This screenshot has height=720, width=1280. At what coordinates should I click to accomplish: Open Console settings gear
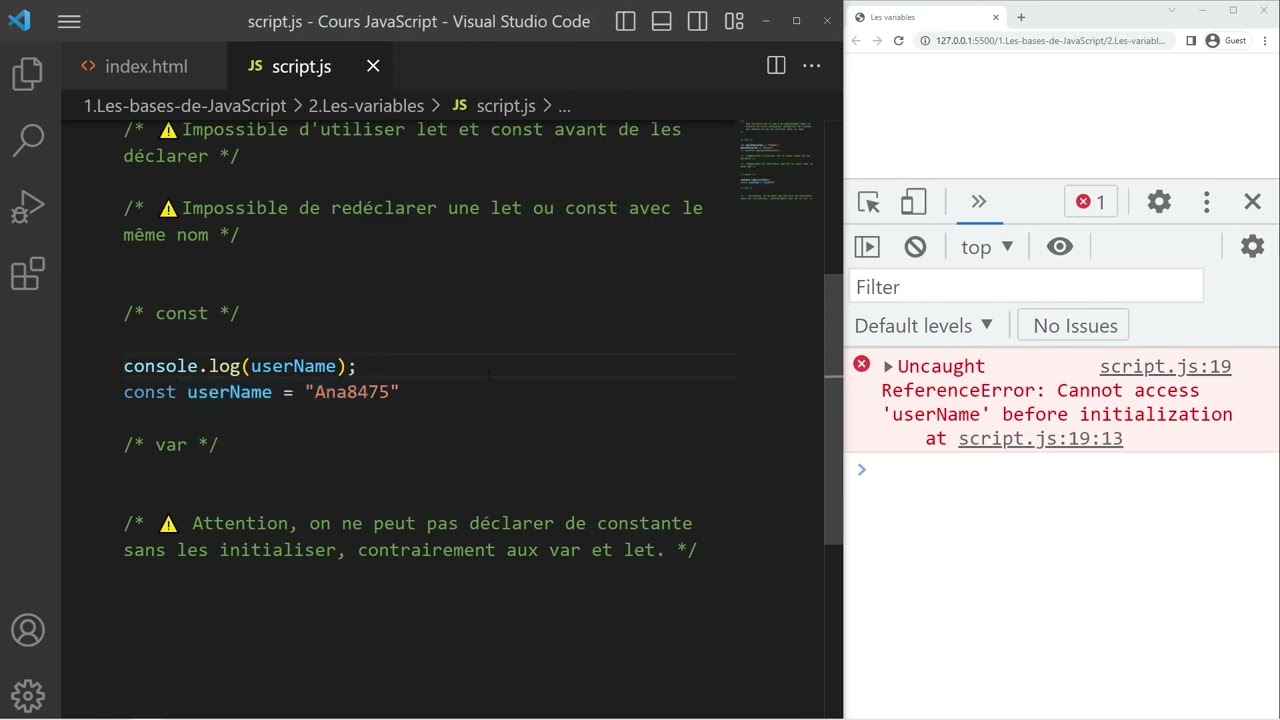(x=1253, y=247)
